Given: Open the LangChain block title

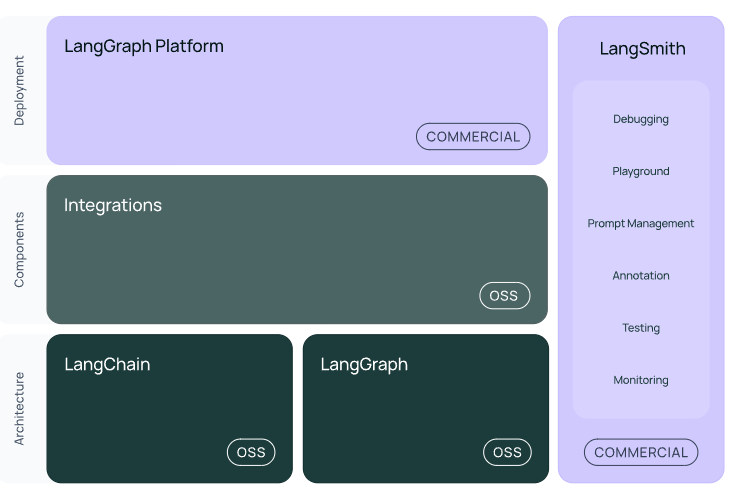Looking at the screenshot, I should coord(107,364).
